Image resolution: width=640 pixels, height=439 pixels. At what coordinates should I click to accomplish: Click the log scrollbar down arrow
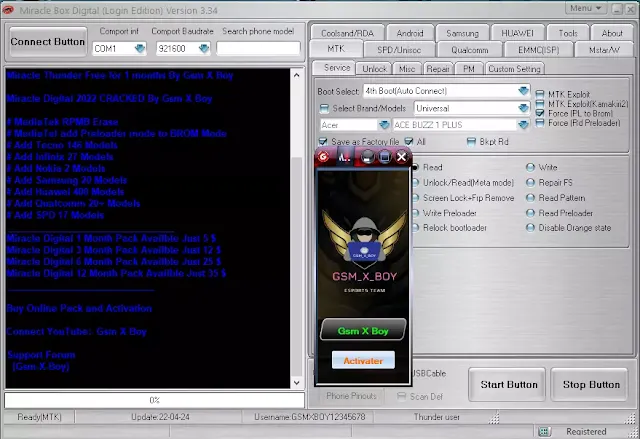296,383
